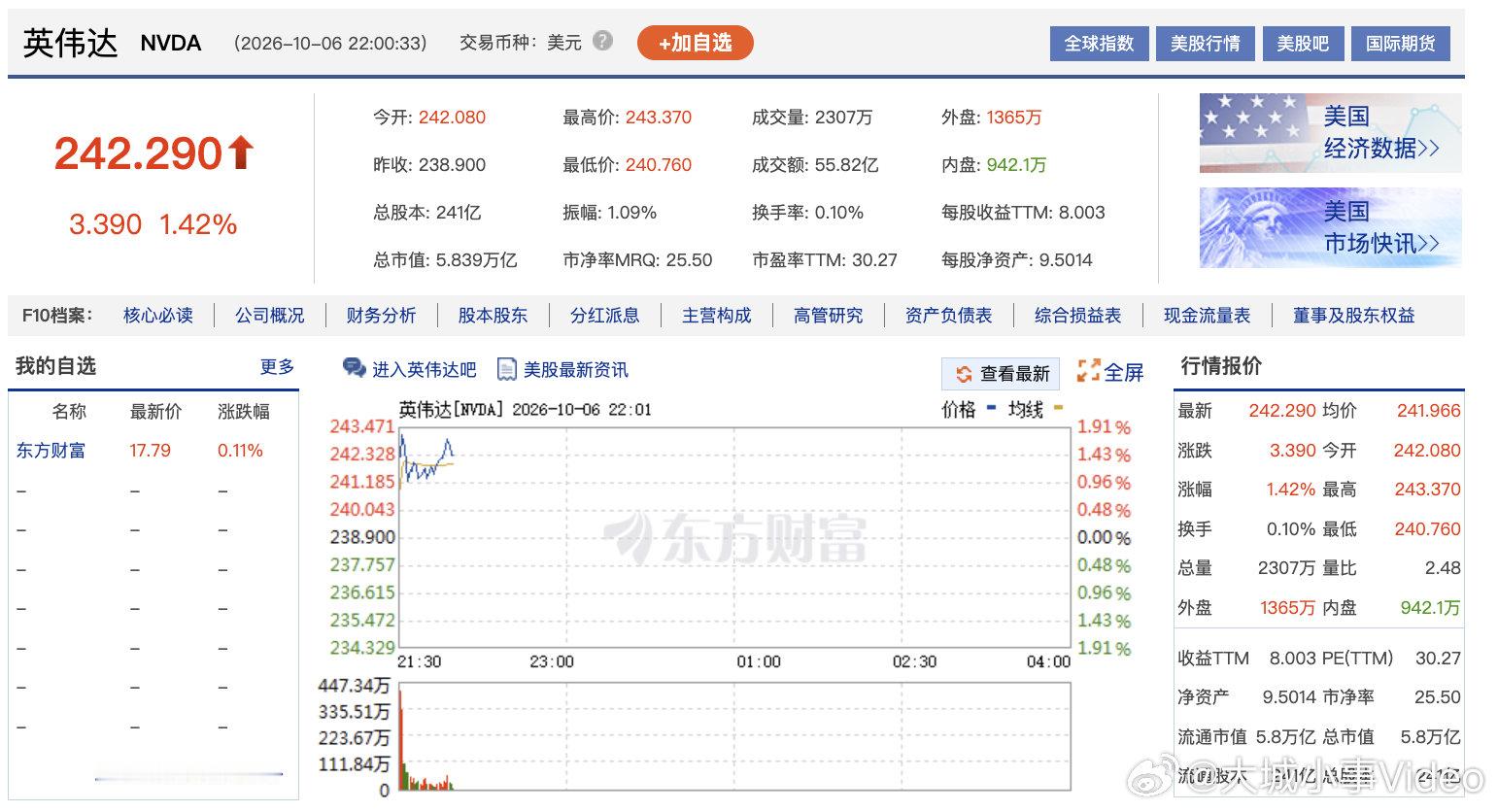Click the 名称 watchlist column header
This screenshot has height=812, width=1498.
(x=69, y=412)
